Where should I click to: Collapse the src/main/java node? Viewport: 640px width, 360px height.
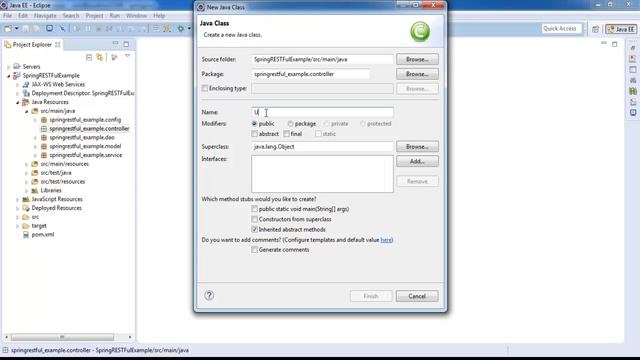pos(27,111)
